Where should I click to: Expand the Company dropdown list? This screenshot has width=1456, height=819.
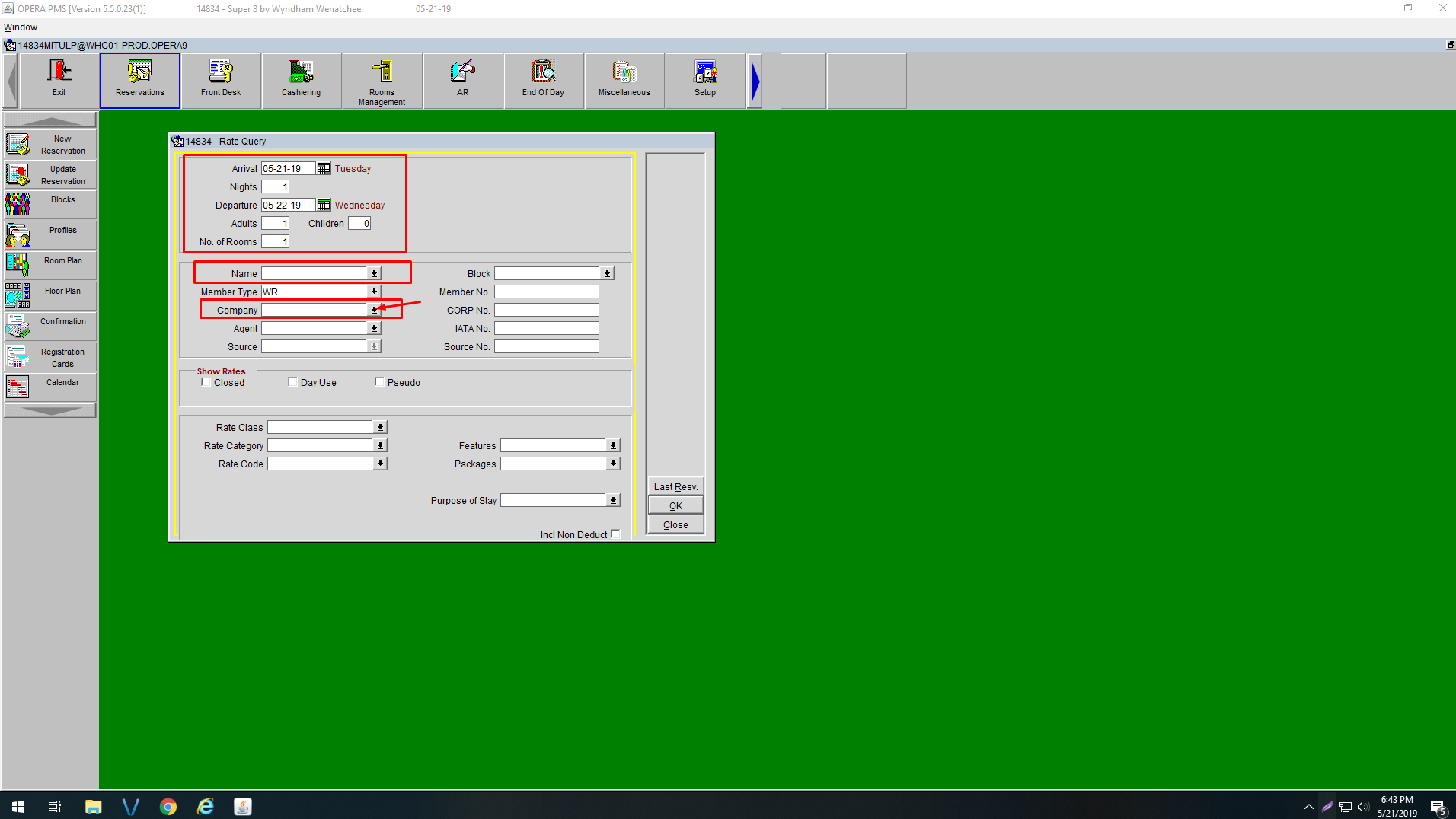(374, 311)
